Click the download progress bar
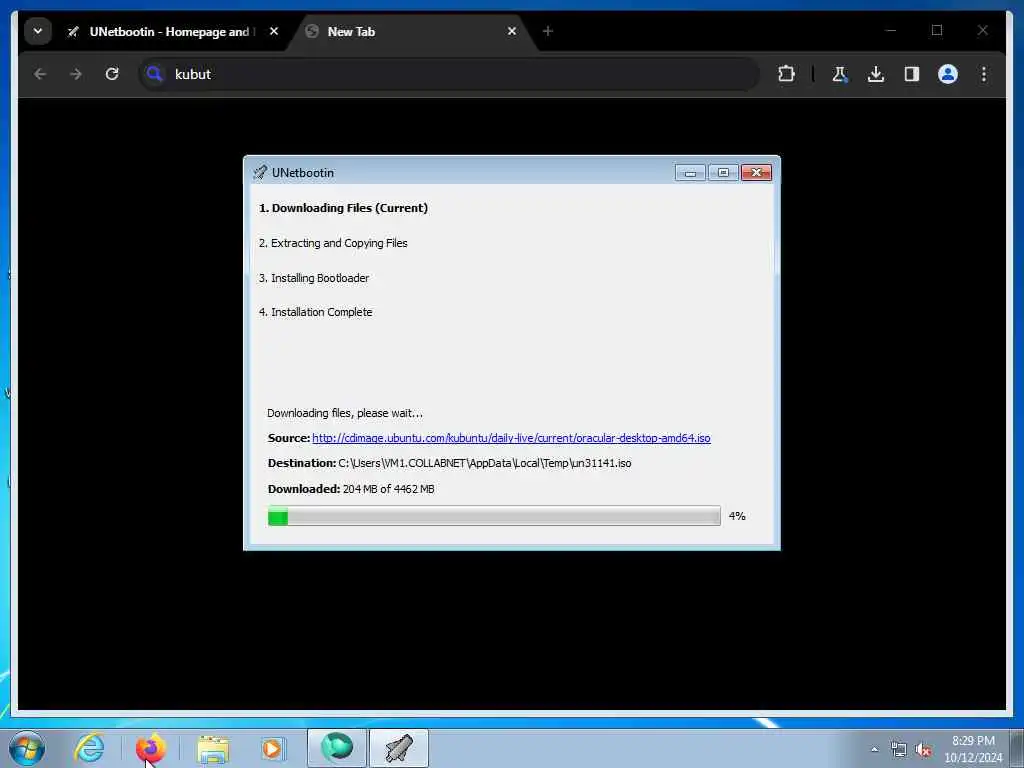The height and width of the screenshot is (768, 1024). 494,516
